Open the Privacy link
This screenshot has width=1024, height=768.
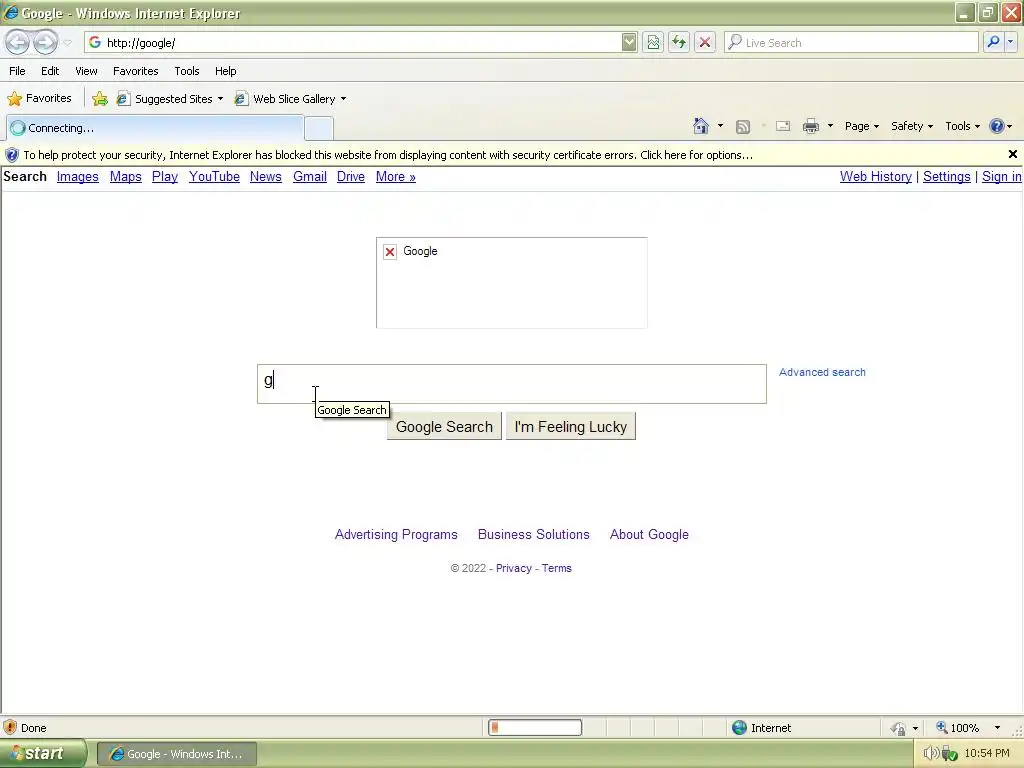tap(514, 568)
